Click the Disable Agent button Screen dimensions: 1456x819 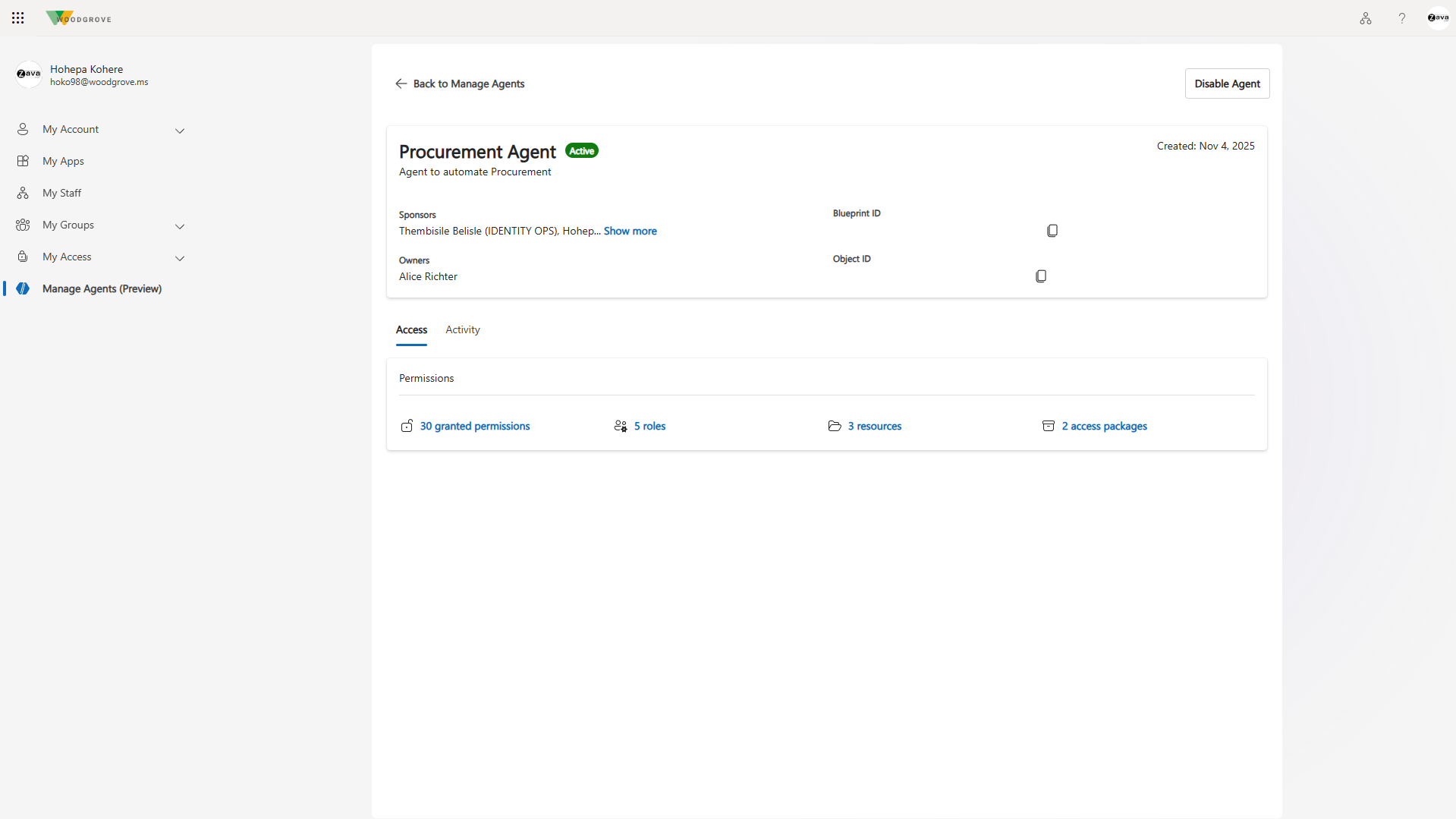(1226, 83)
